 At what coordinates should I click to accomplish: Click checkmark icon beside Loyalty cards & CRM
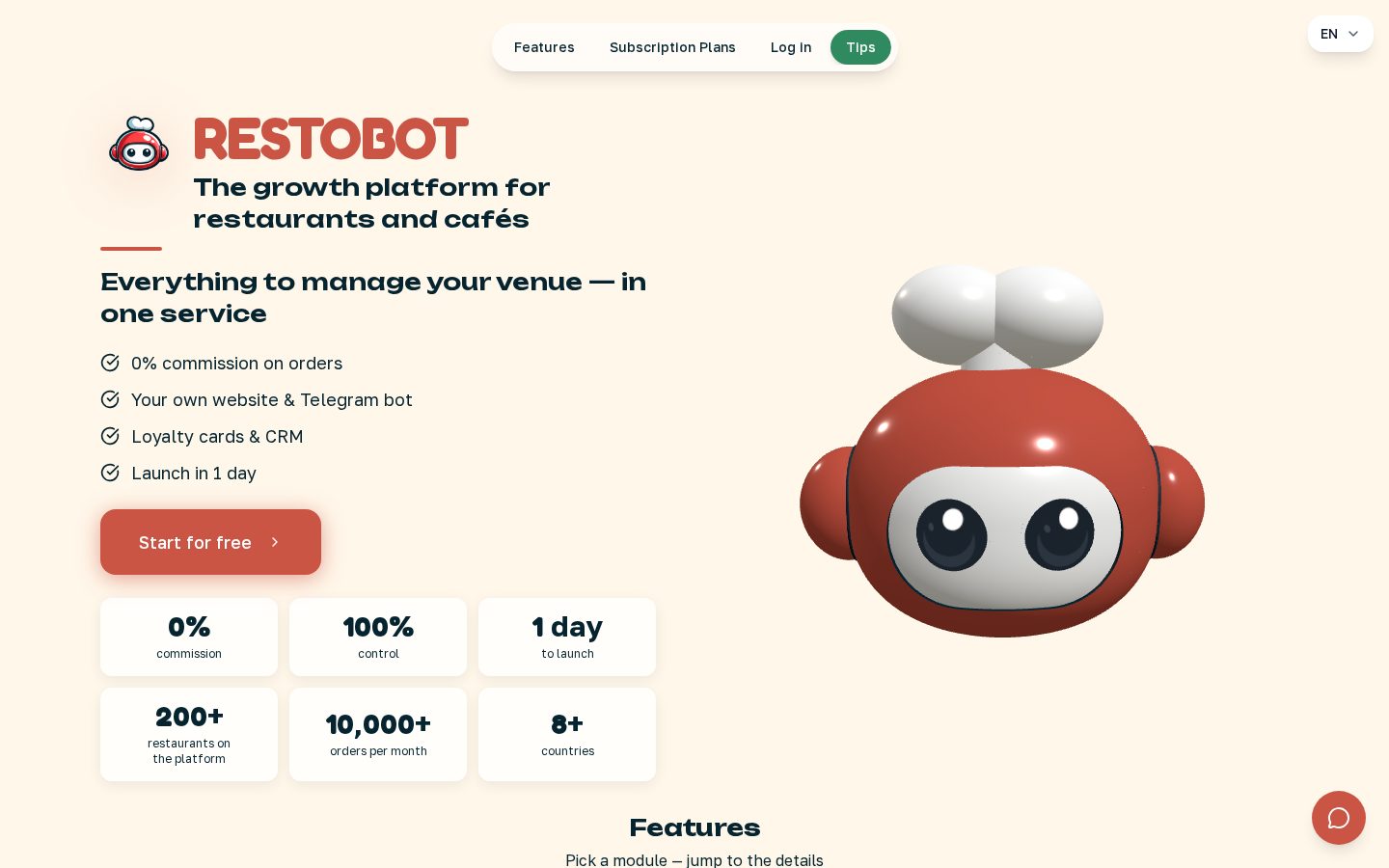point(110,436)
